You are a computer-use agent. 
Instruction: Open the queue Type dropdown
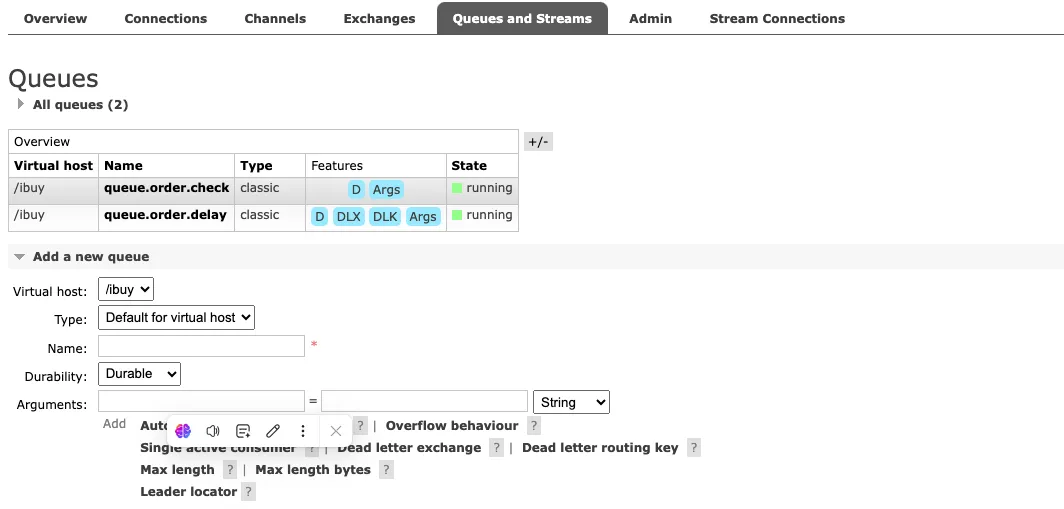pyautogui.click(x=177, y=318)
